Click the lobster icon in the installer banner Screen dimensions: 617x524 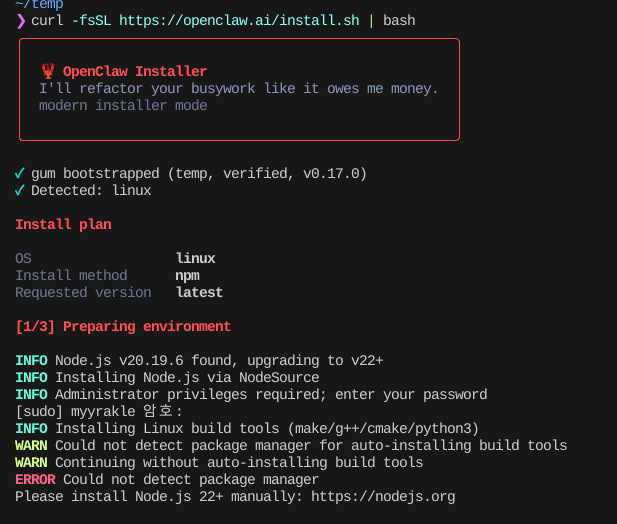[48, 71]
